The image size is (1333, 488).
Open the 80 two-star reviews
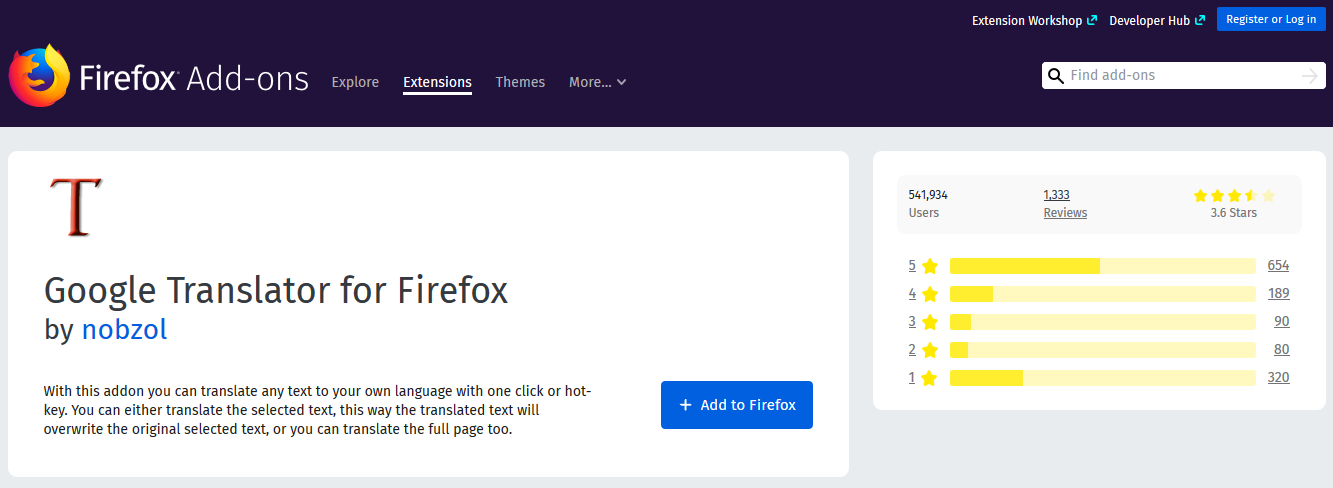point(1281,350)
